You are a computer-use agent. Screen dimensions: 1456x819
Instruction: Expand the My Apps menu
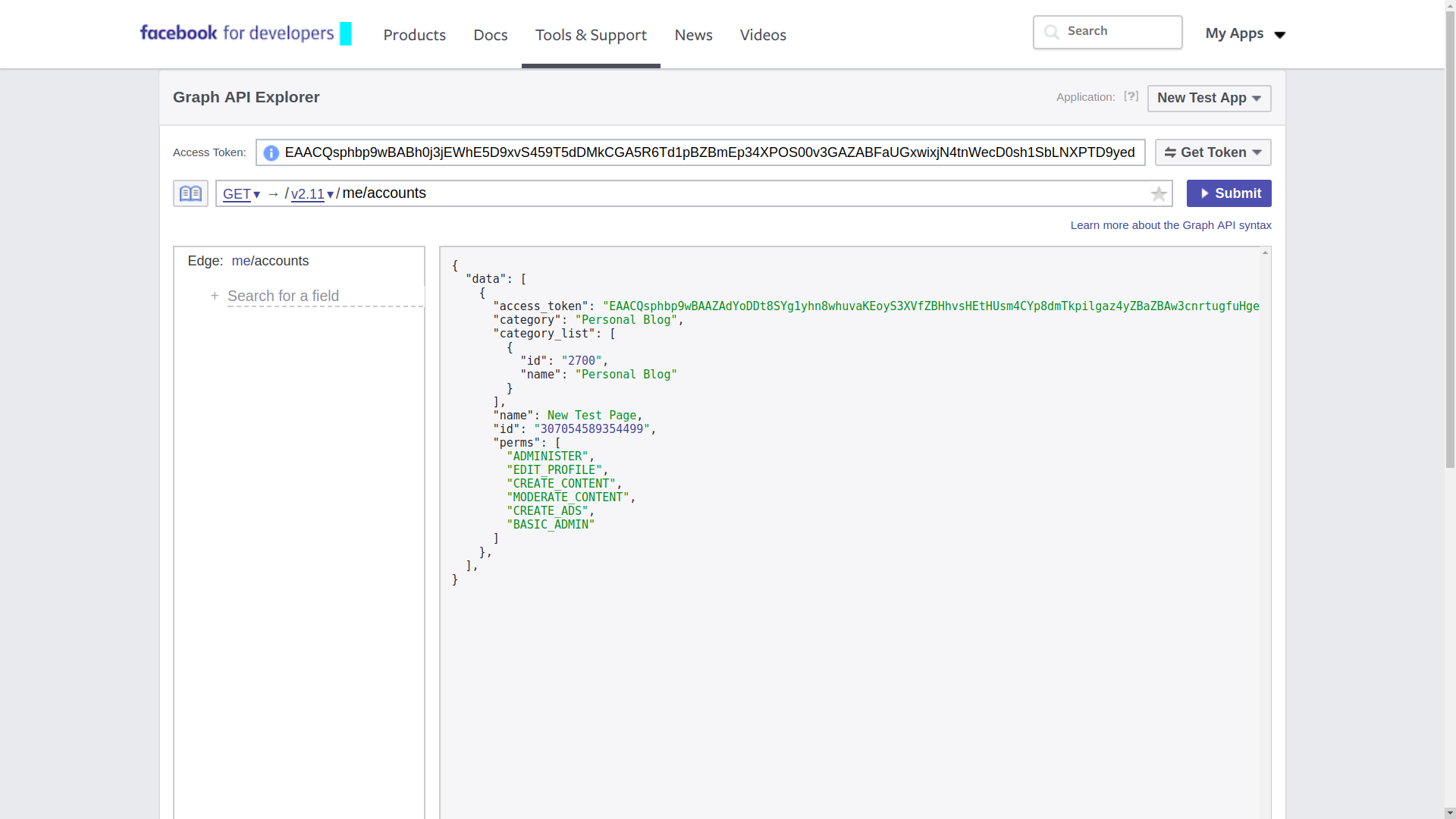pos(1245,33)
